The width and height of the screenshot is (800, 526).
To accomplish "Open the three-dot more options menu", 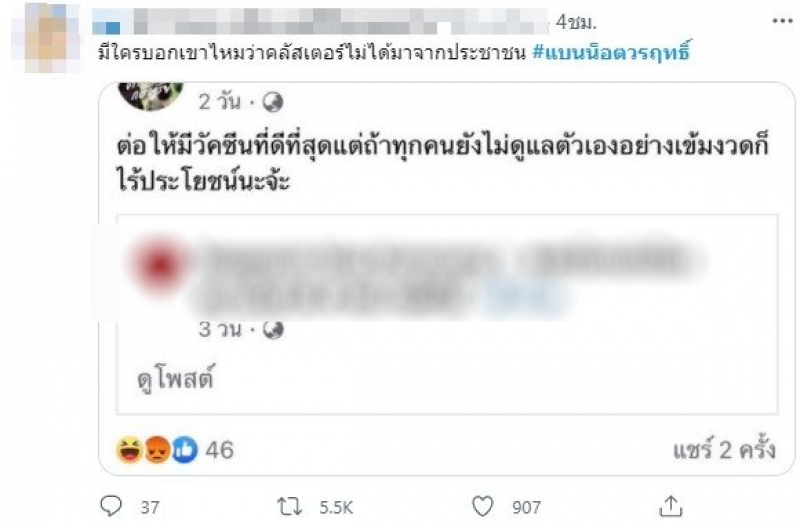I will point(782,21).
